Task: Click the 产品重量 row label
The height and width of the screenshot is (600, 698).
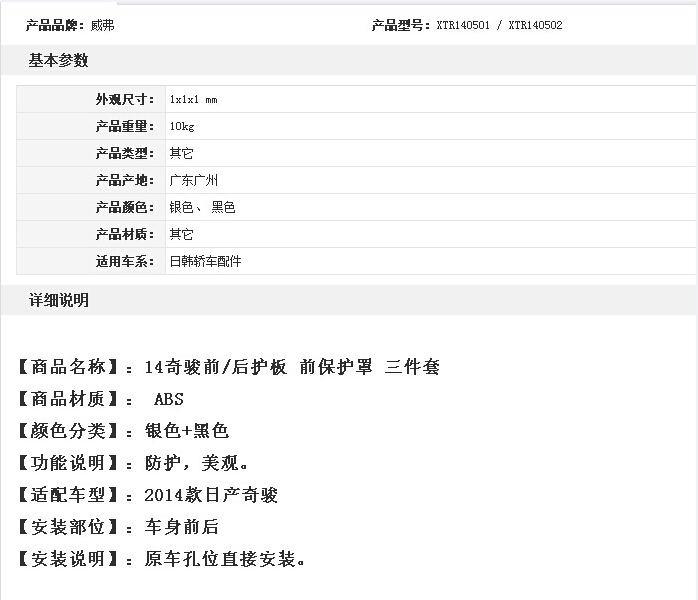Action: click(125, 126)
